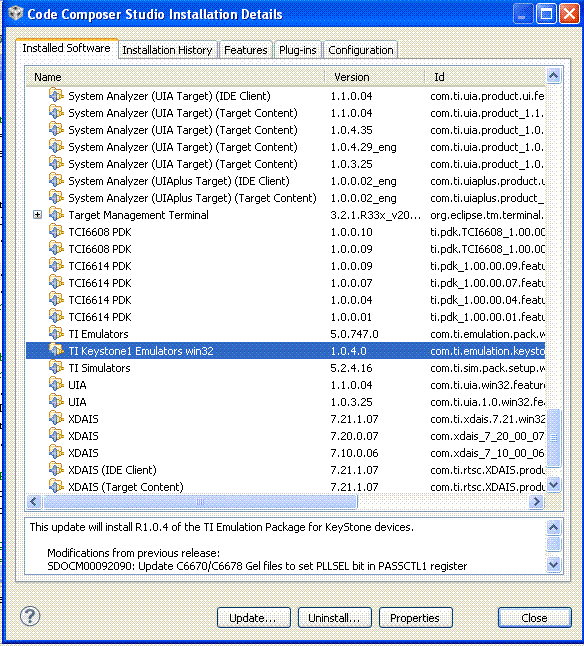Click the description pane scroll up arrow
This screenshot has height=646, width=584.
click(x=554, y=527)
